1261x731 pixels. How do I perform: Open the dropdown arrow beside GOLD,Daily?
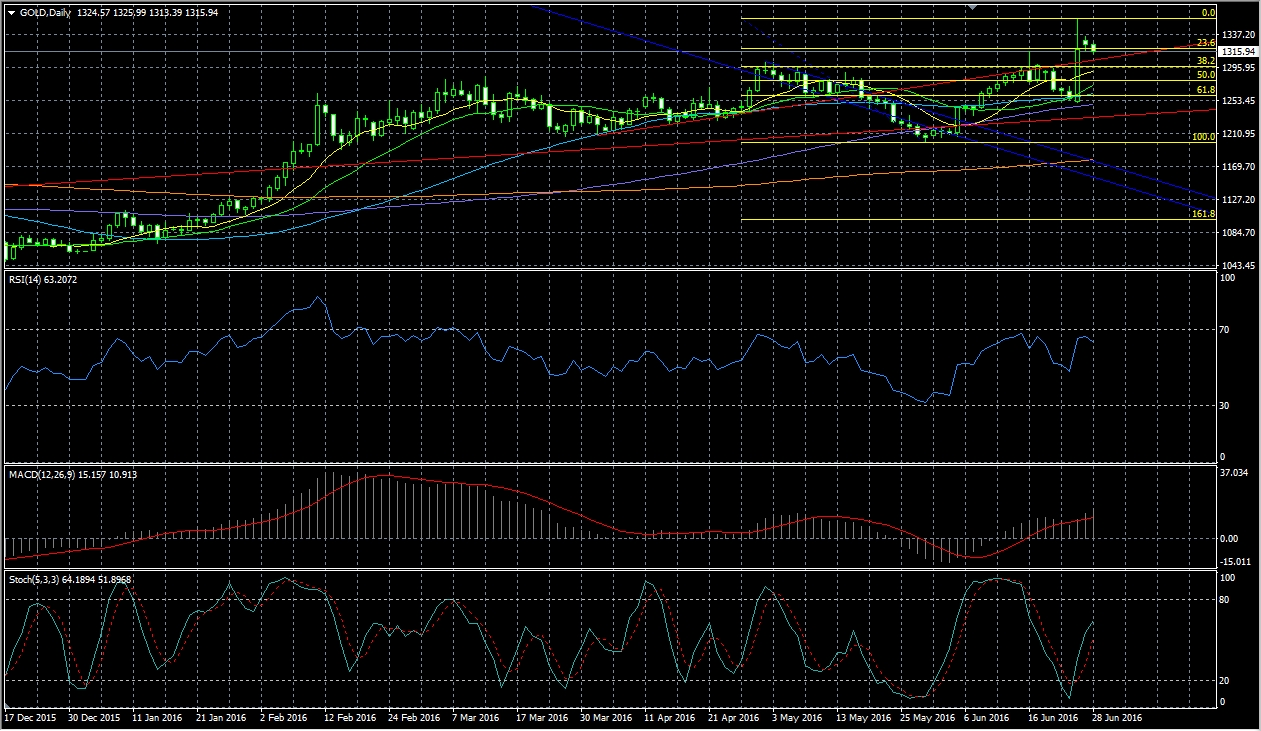[11, 12]
